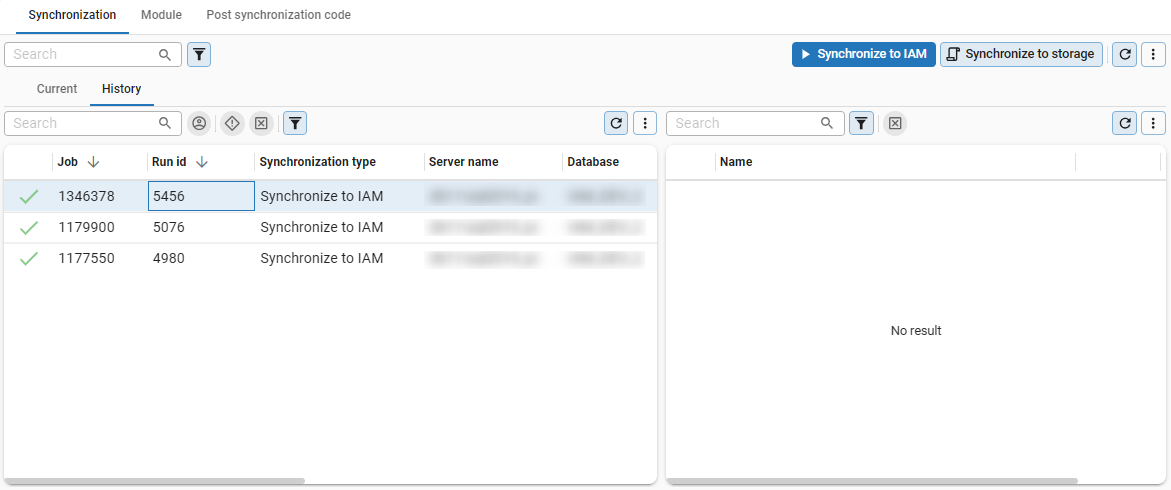
Task: Click the top toolbar filter icon
Action: tap(199, 54)
